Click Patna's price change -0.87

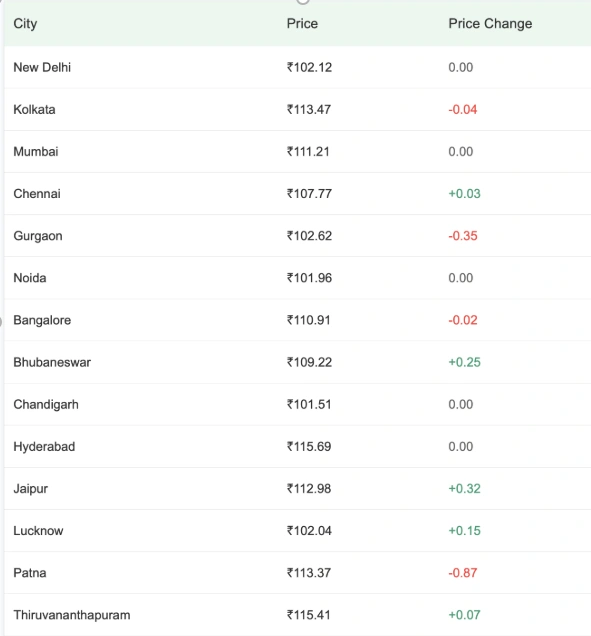(x=463, y=573)
